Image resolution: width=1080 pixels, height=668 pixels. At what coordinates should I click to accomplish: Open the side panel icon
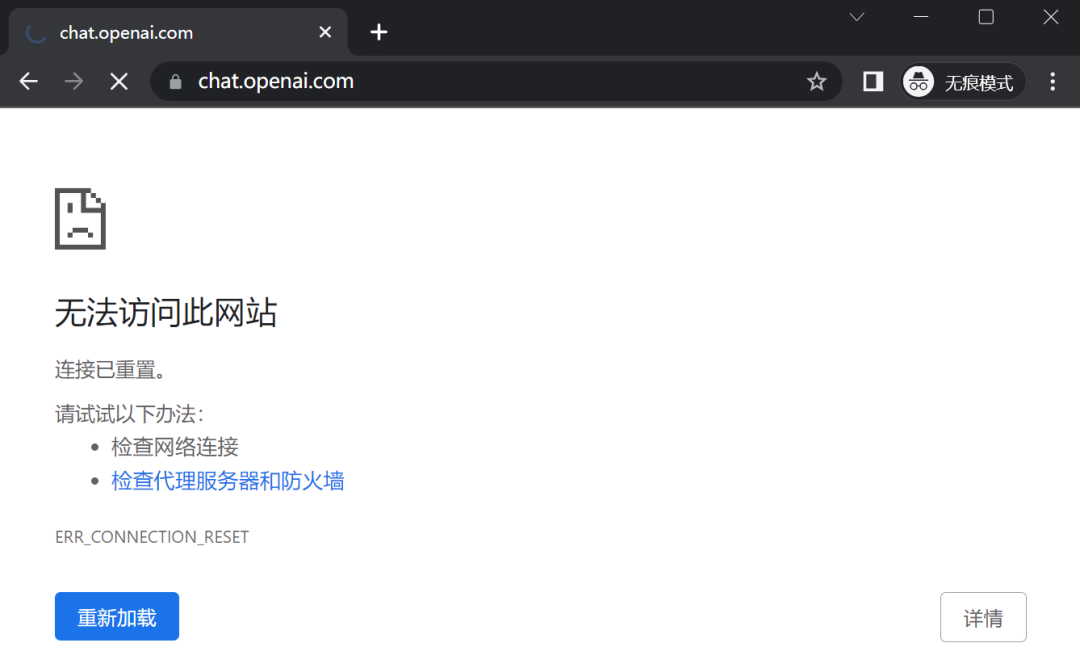pos(873,81)
